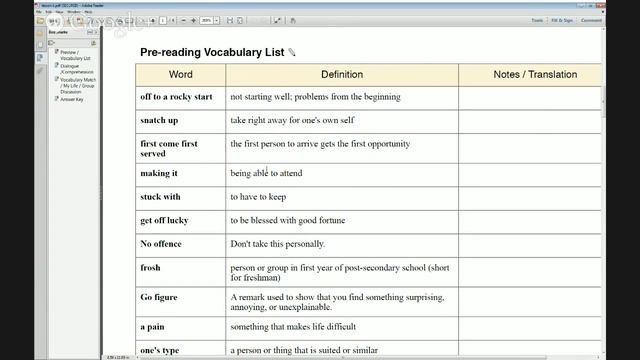Click the Open file folder icon
This screenshot has width=640, height=360.
[x=40, y=20]
